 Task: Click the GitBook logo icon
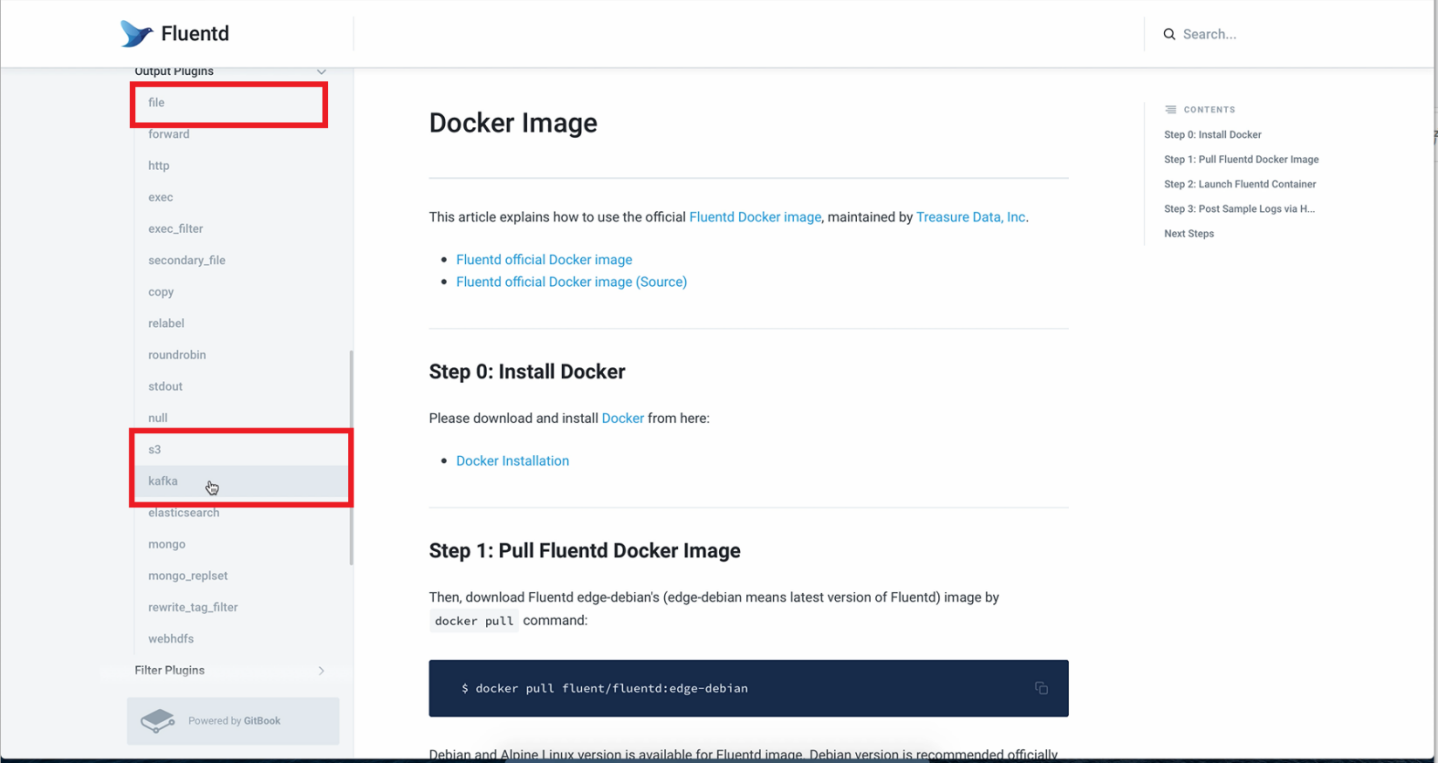click(x=157, y=721)
